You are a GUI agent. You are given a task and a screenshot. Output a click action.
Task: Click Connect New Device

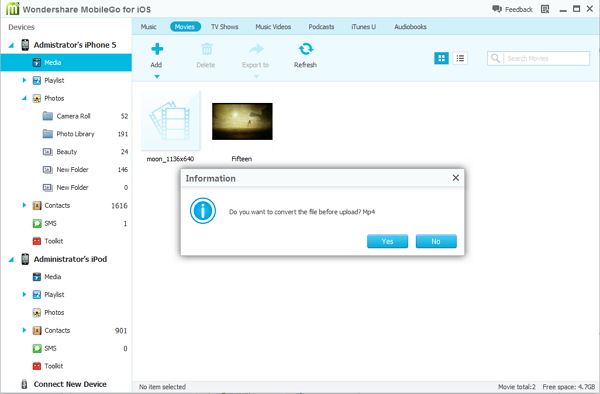70,384
